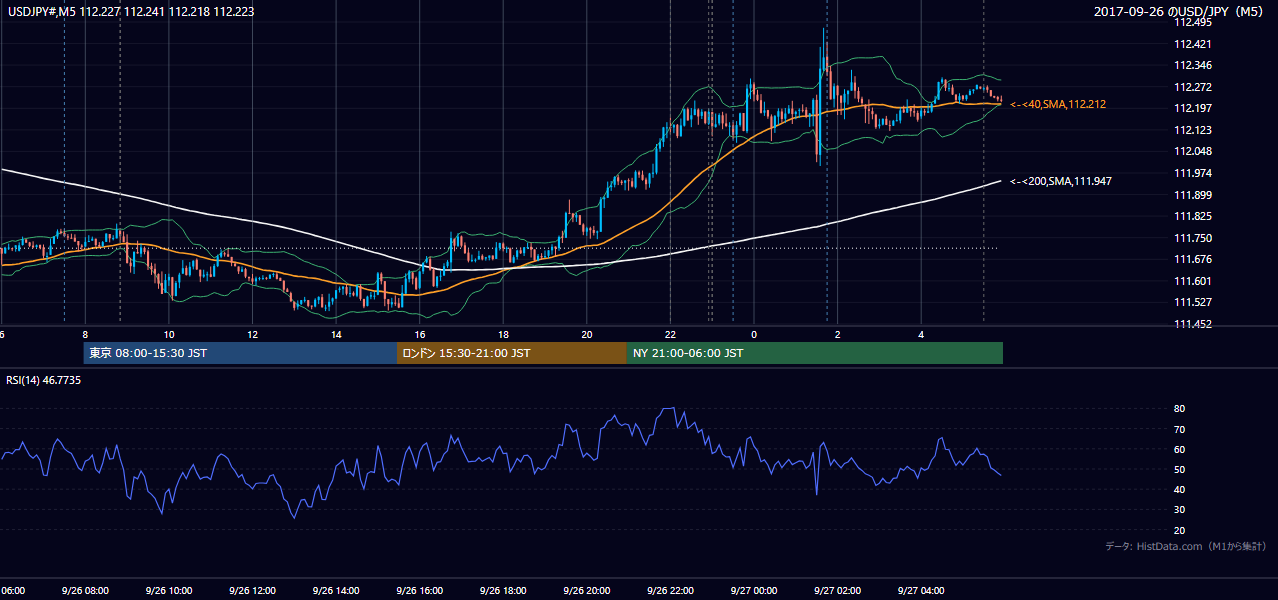1278x600 pixels.
Task: Click the 9/26 20:00 timestamp
Action: tap(586, 590)
